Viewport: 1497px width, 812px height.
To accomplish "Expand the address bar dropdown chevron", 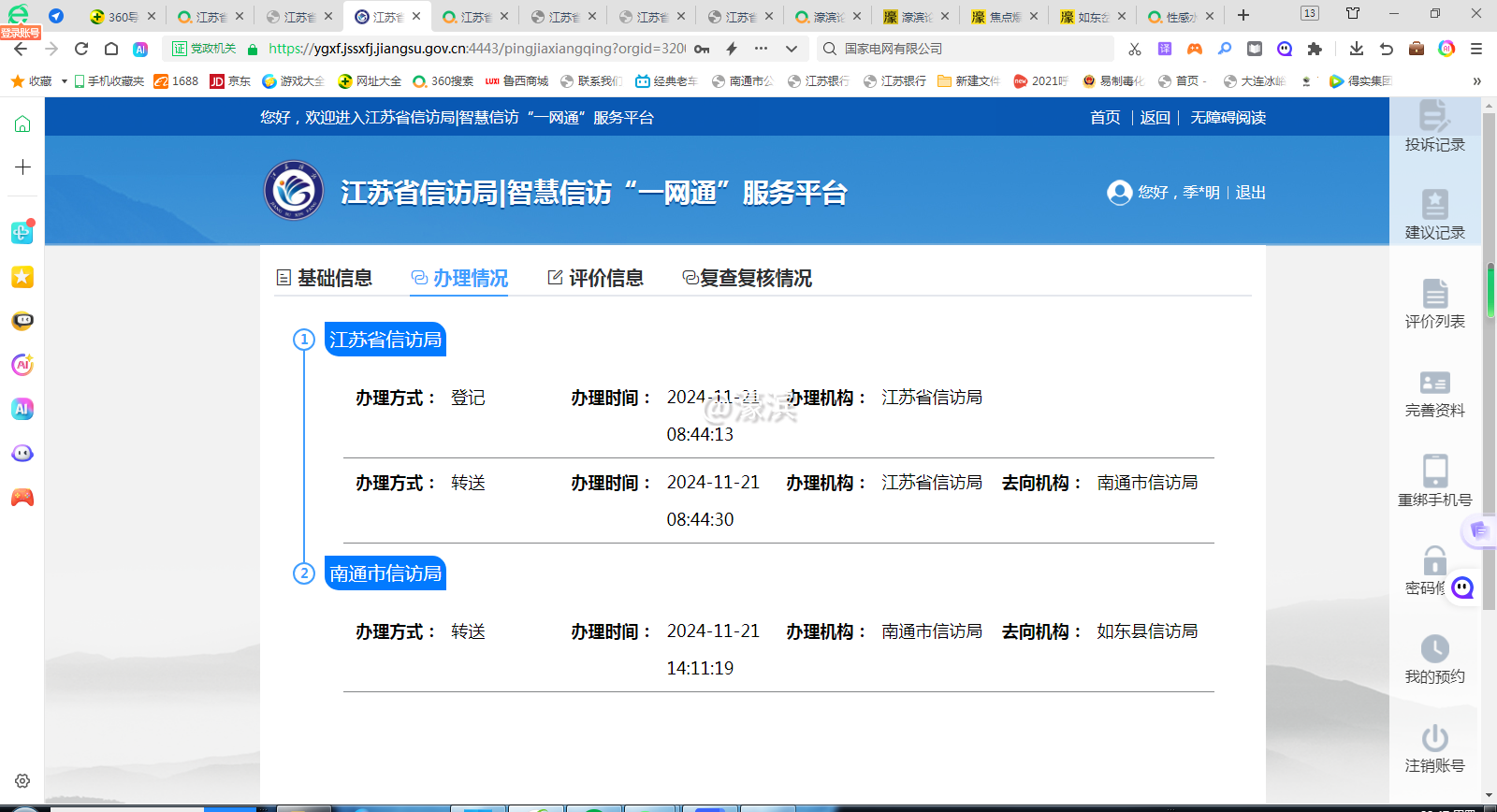I will pos(792,49).
